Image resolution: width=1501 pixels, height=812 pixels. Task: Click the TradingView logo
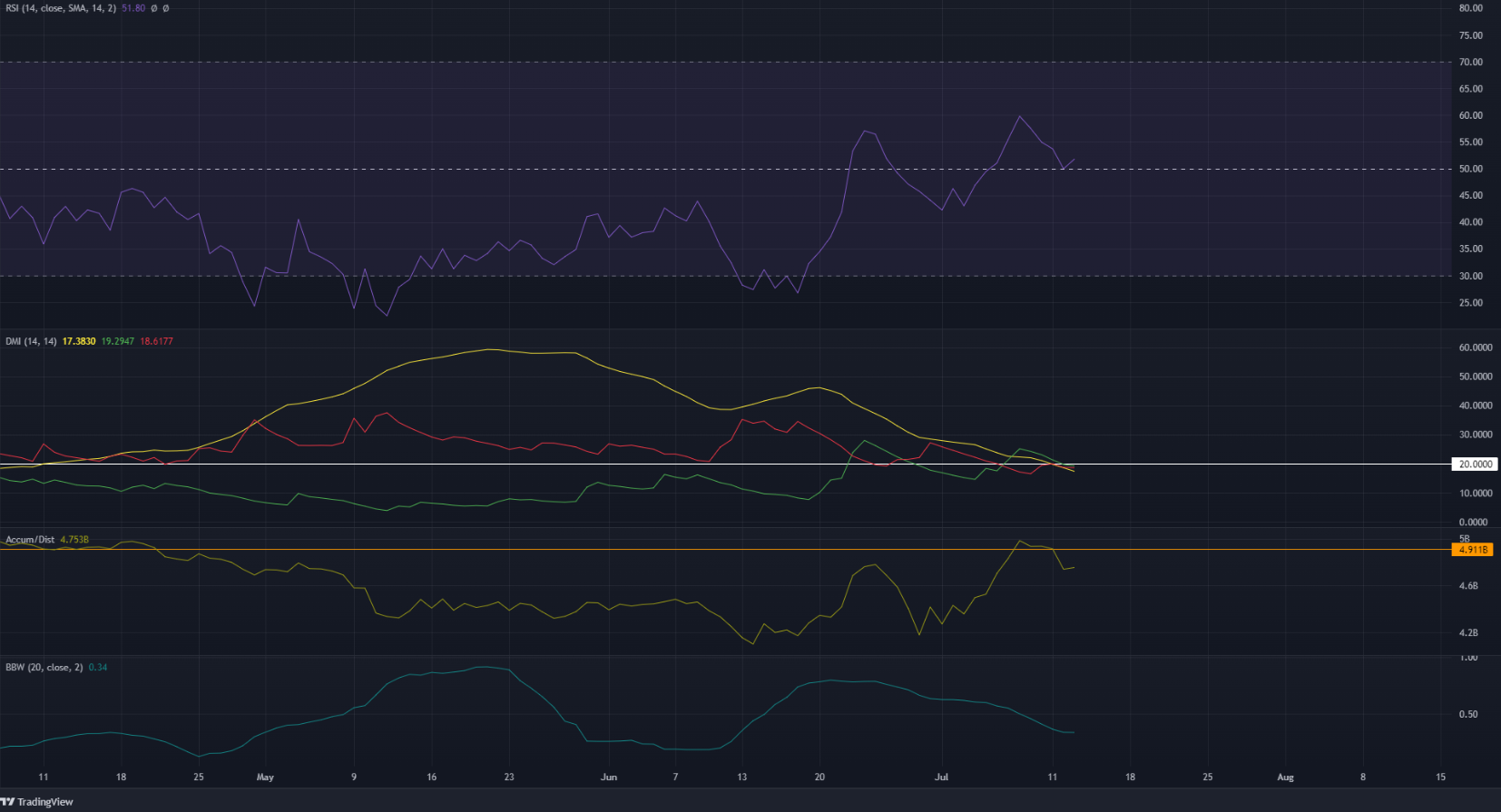tap(38, 802)
